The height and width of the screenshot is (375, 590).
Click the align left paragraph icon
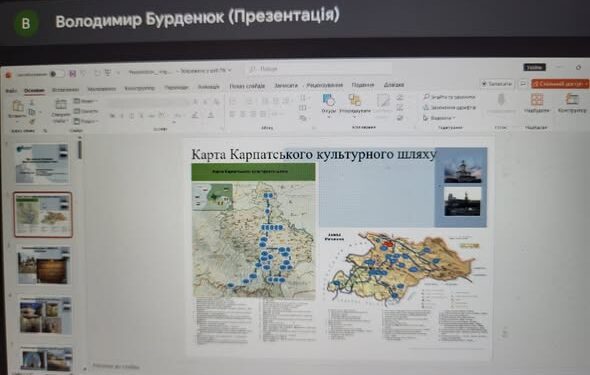coord(233,114)
